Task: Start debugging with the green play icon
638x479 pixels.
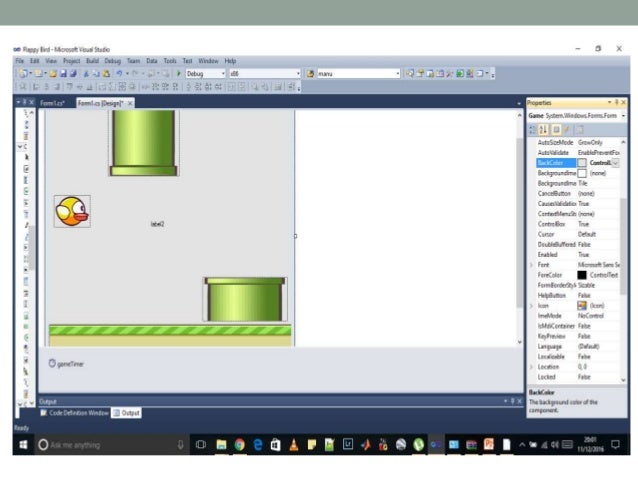Action: tap(178, 74)
